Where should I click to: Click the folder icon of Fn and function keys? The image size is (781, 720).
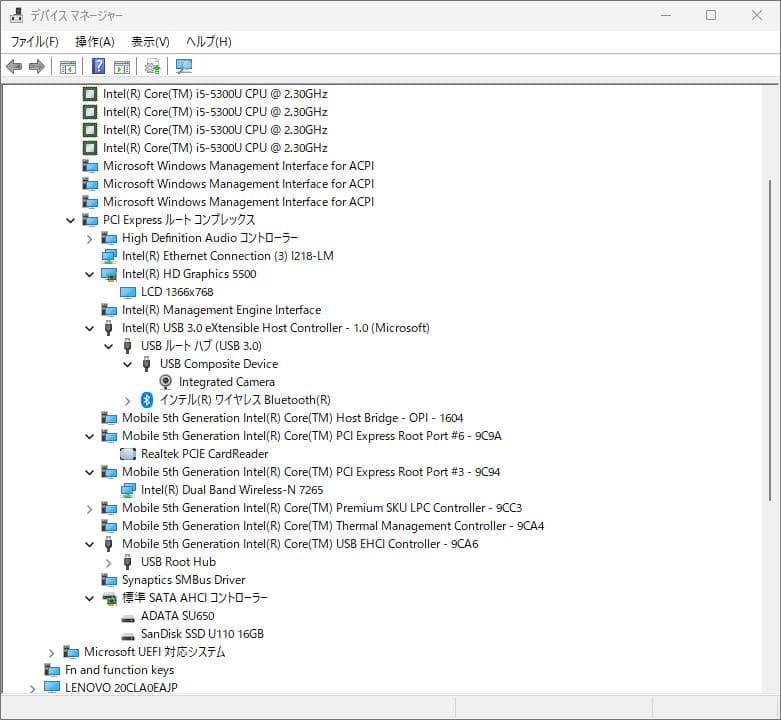click(51, 670)
